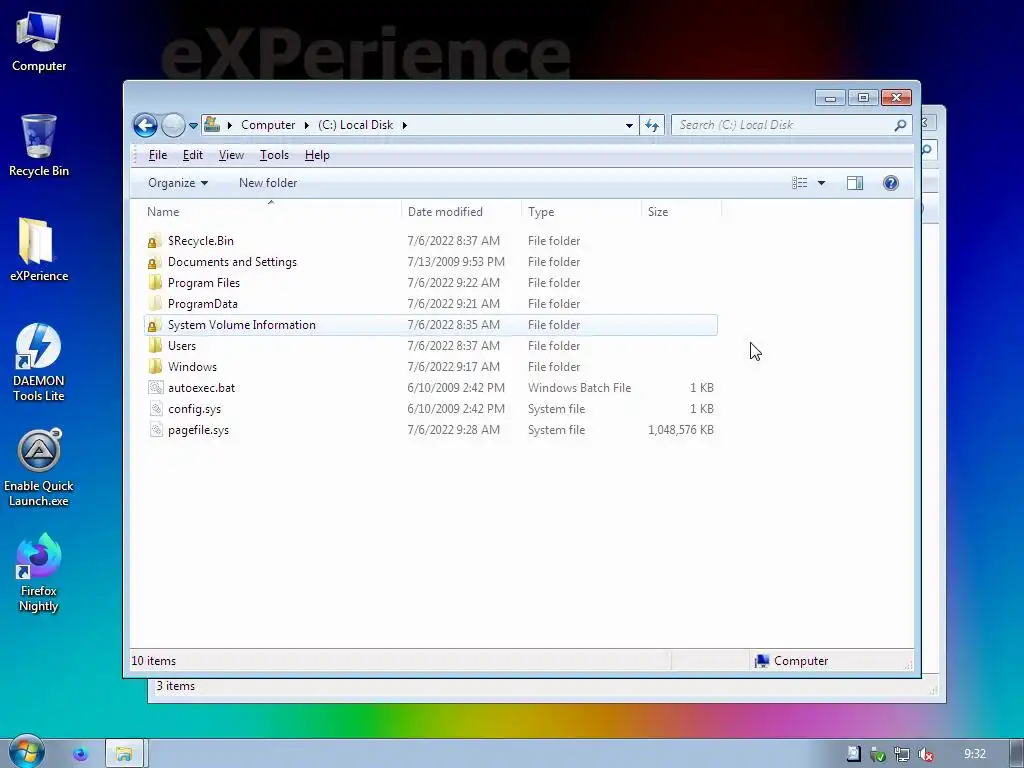The width and height of the screenshot is (1024, 768).
Task: Select the $Recycle.Bin folder icon
Action: [x=154, y=241]
